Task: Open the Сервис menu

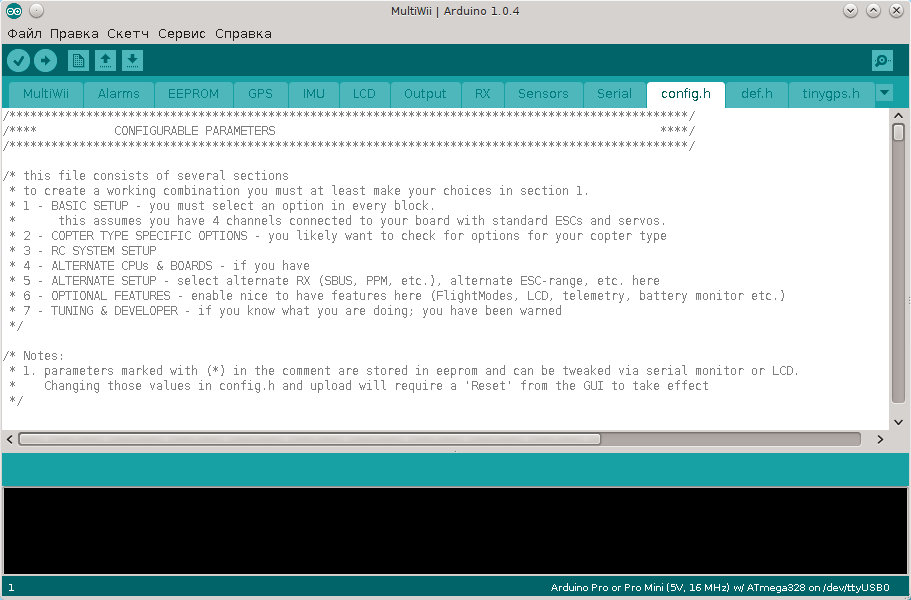Action: click(182, 33)
